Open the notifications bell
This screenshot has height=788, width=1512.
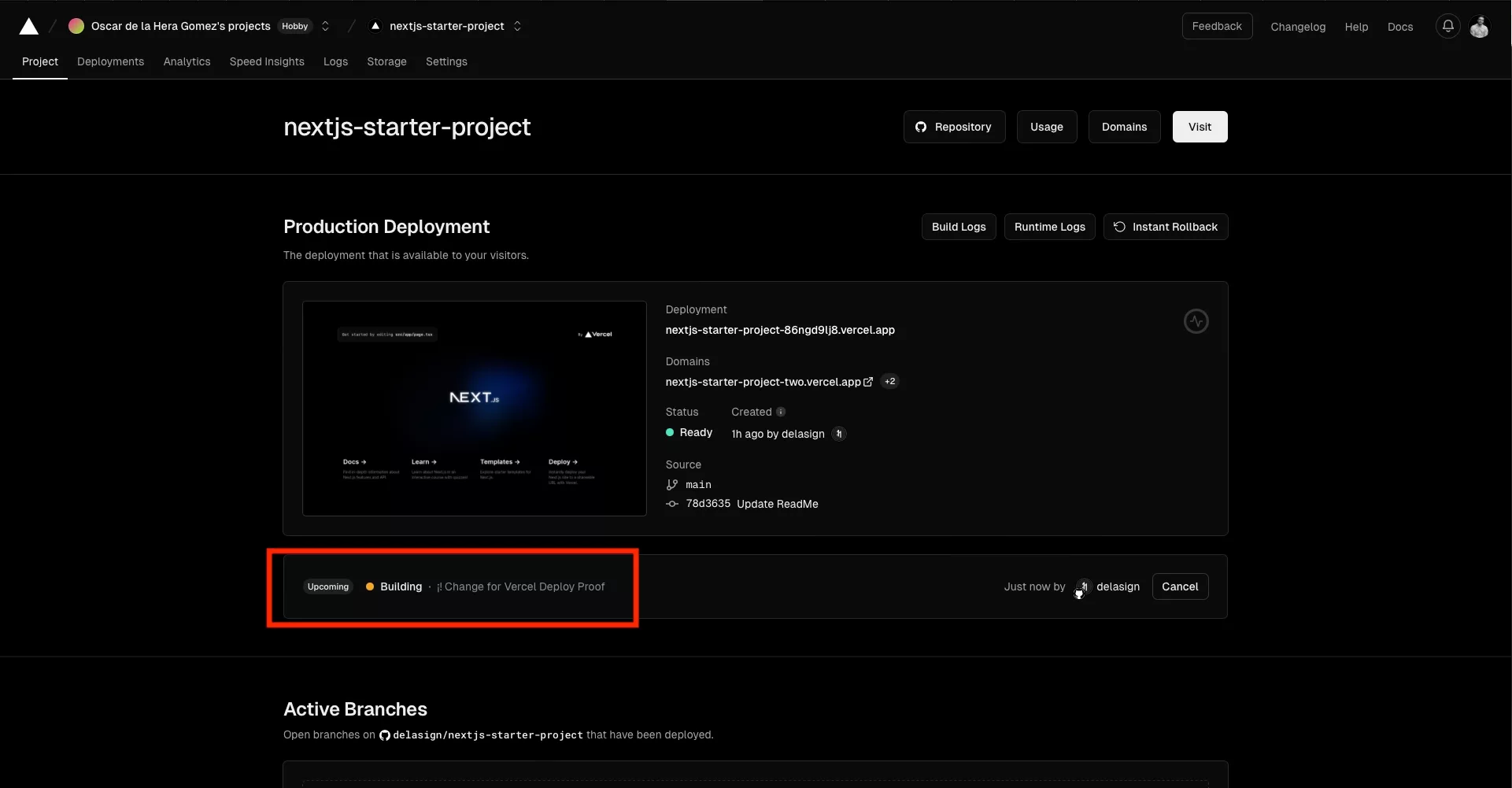(1447, 26)
